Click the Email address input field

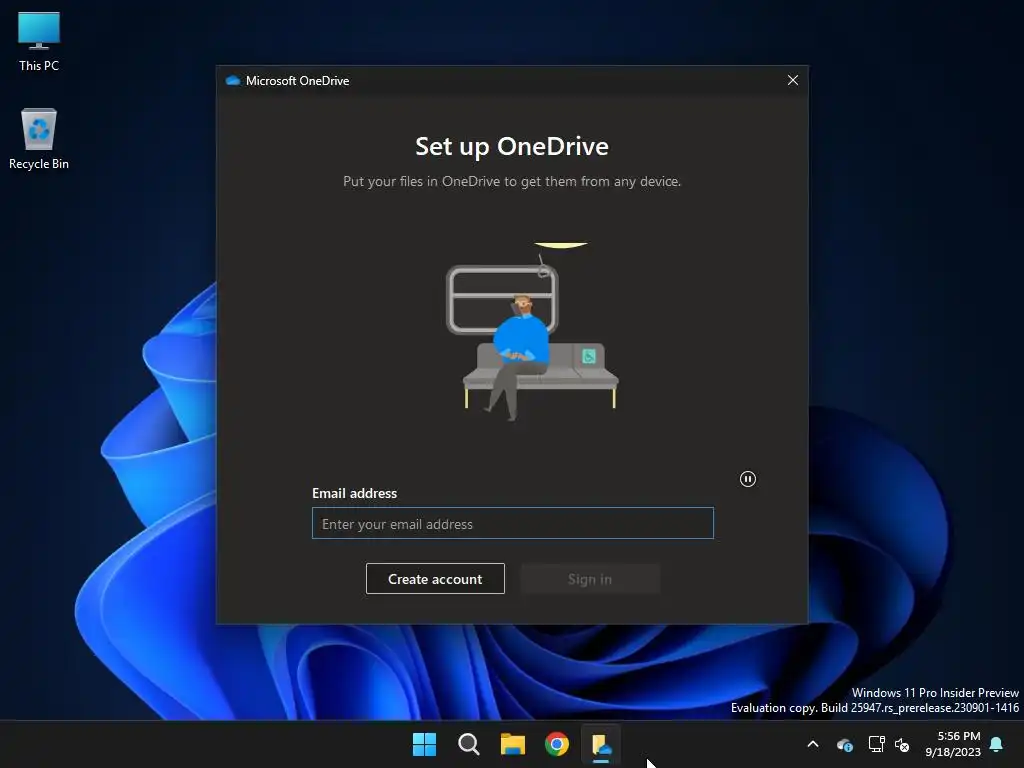point(513,523)
